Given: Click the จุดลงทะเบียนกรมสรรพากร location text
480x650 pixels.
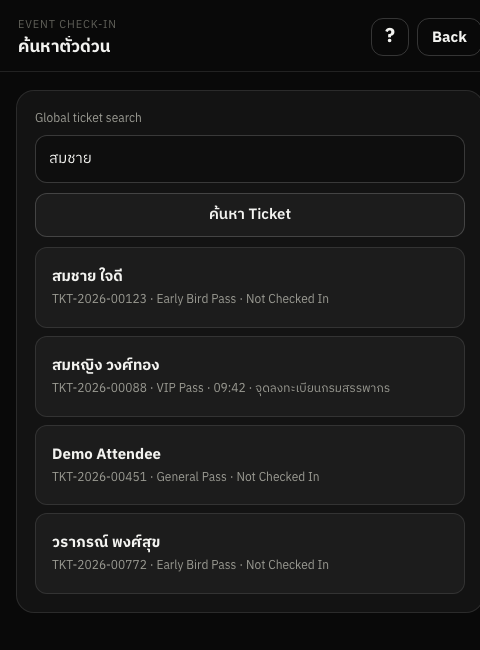Looking at the screenshot, I should tap(322, 388).
